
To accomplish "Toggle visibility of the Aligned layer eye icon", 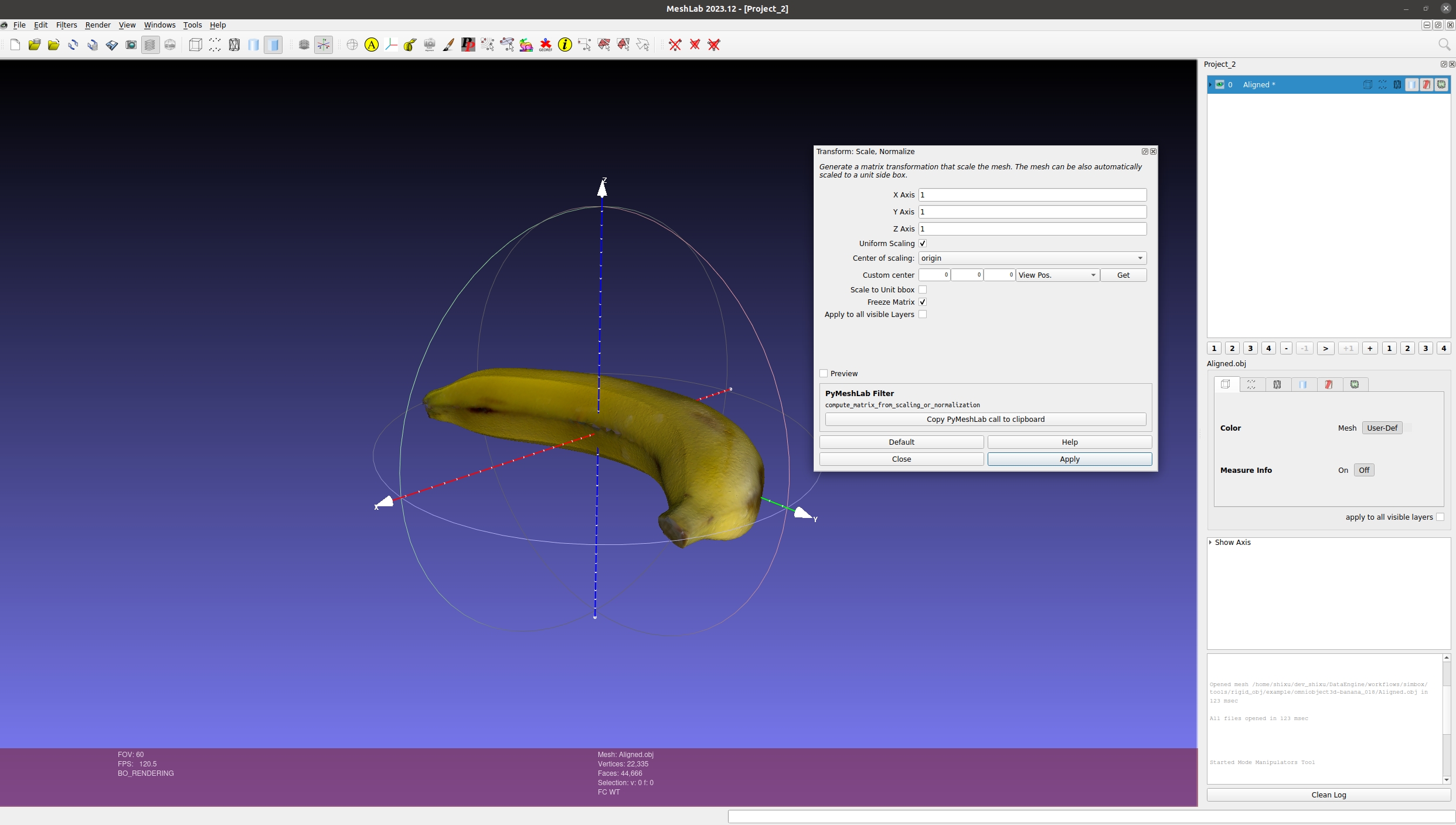I will click(1220, 84).
